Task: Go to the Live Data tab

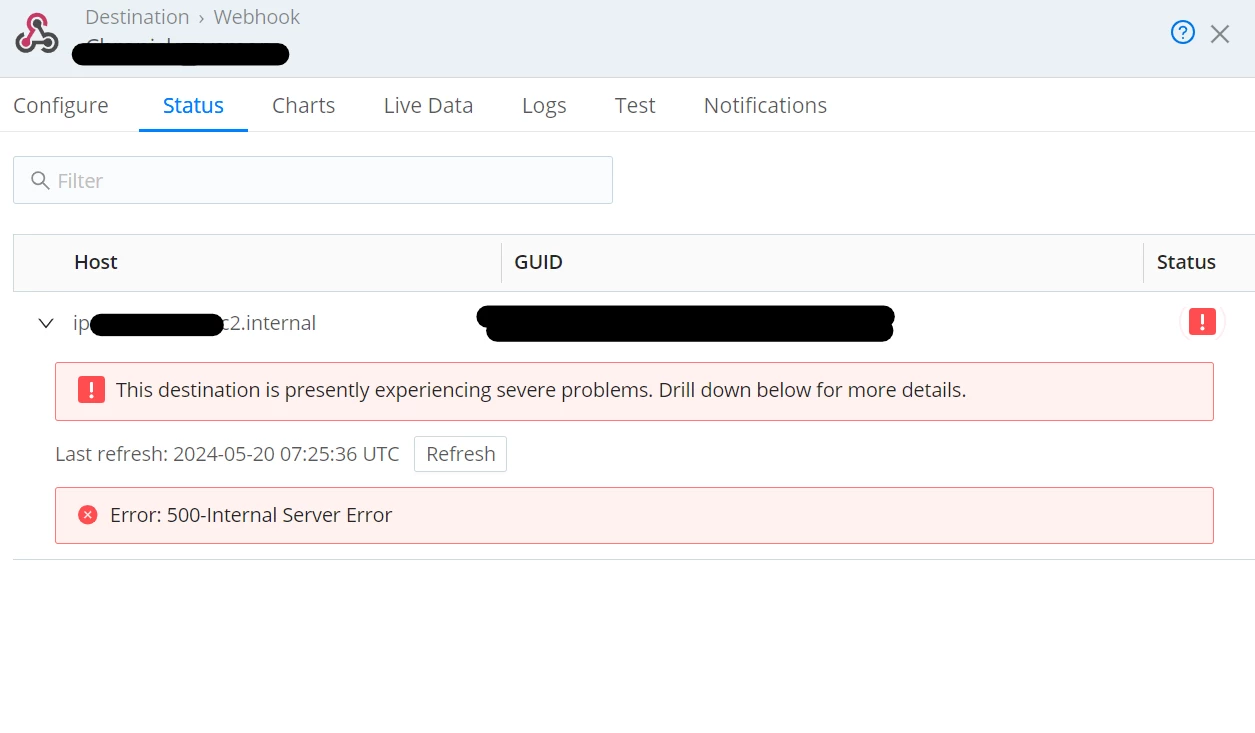Action: click(428, 105)
